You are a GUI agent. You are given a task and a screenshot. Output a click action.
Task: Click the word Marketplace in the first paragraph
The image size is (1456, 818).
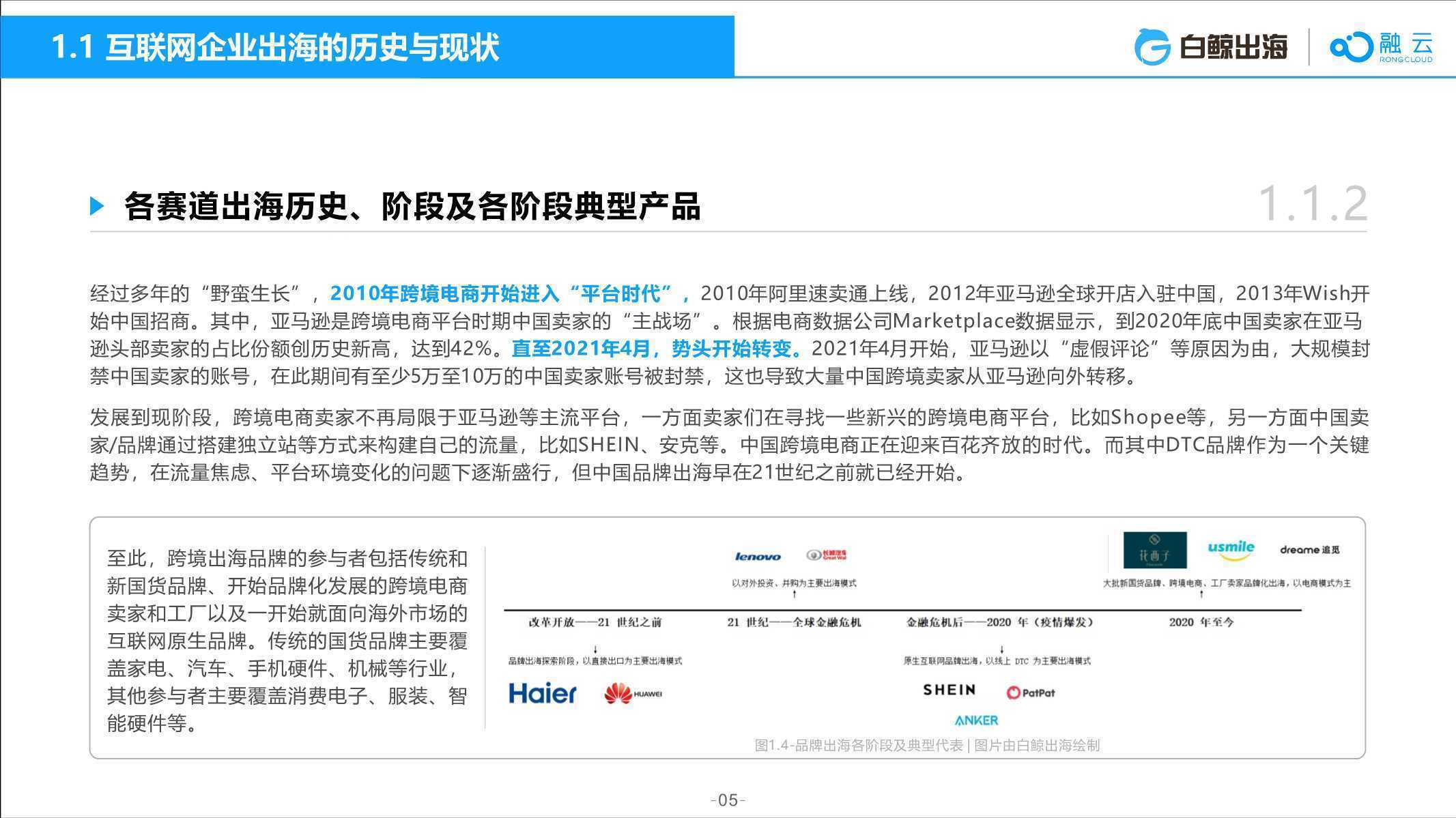click(x=954, y=321)
